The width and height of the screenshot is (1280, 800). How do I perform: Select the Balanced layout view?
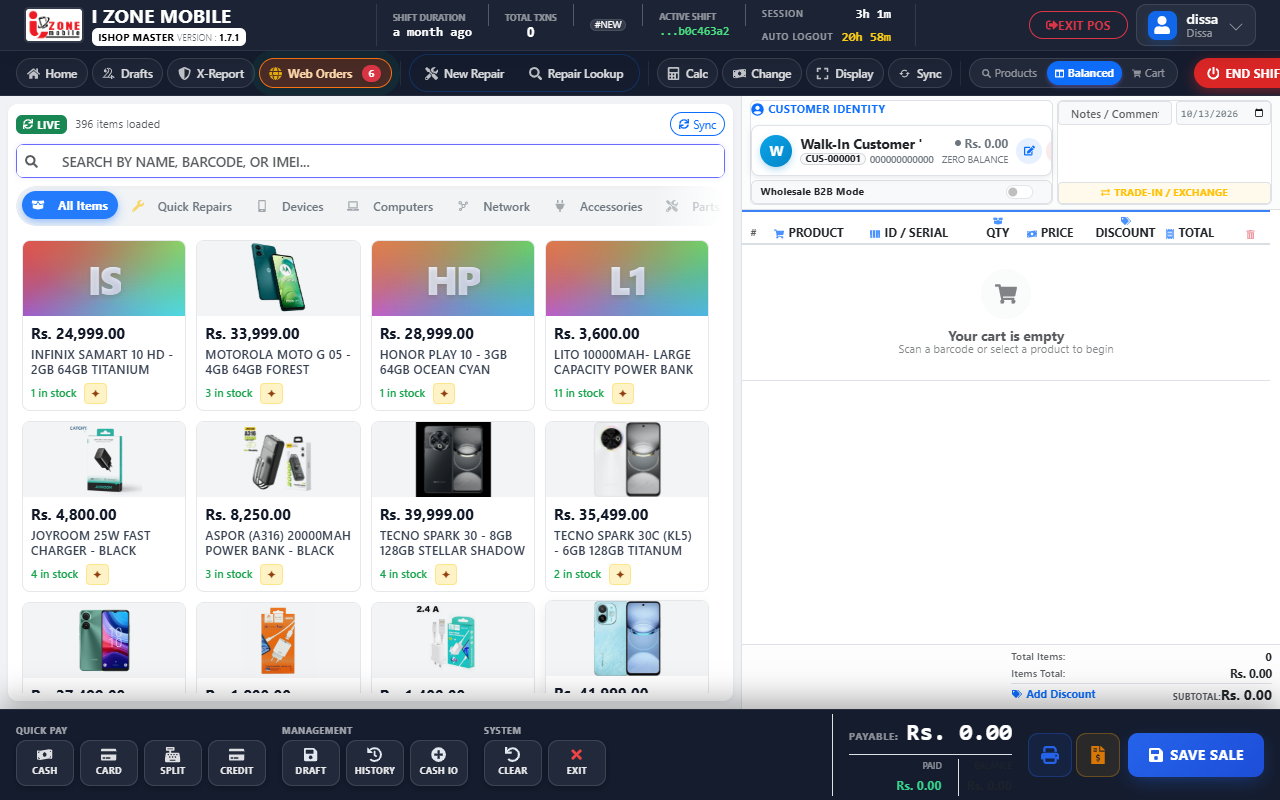(1083, 73)
